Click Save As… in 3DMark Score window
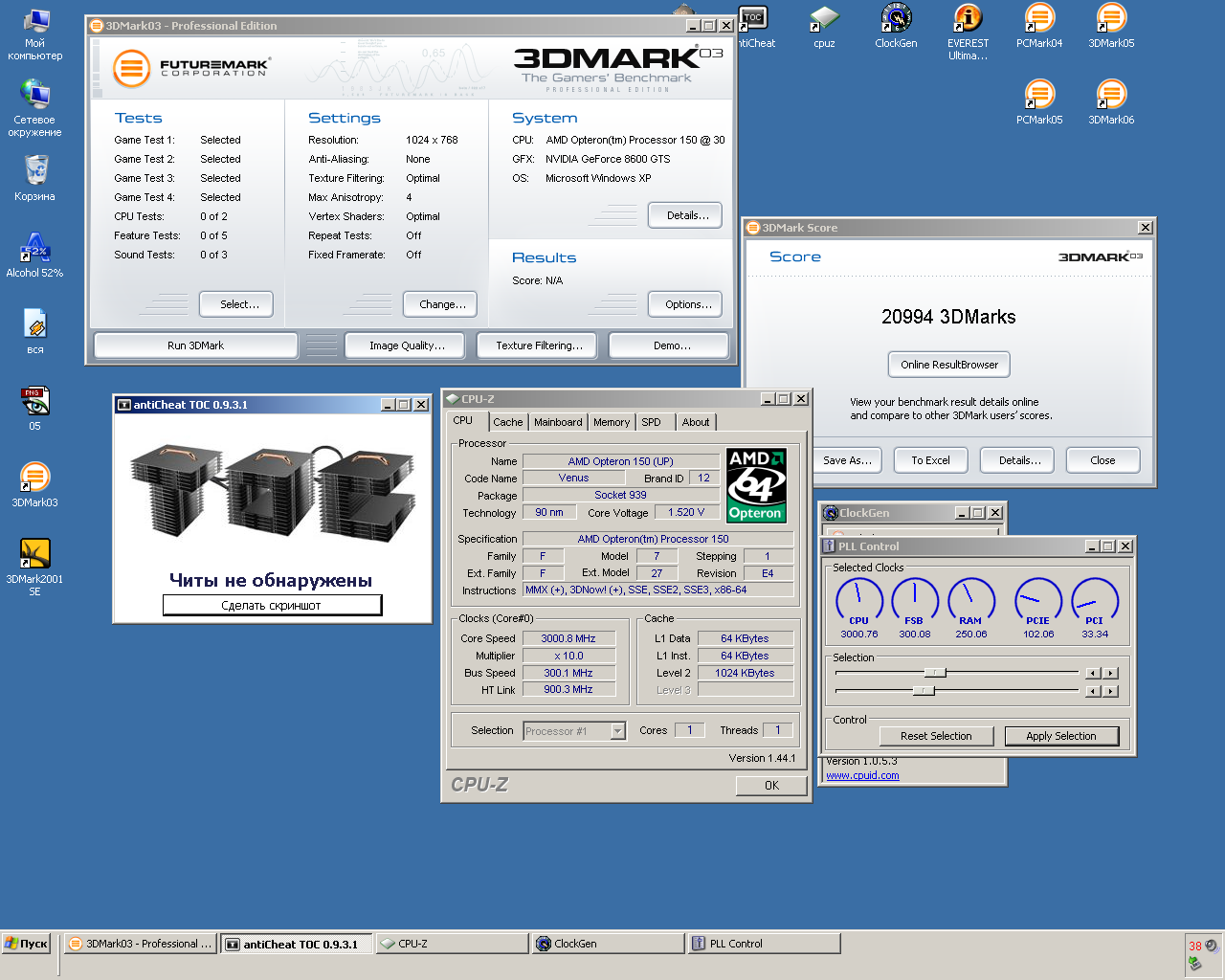 tap(847, 460)
